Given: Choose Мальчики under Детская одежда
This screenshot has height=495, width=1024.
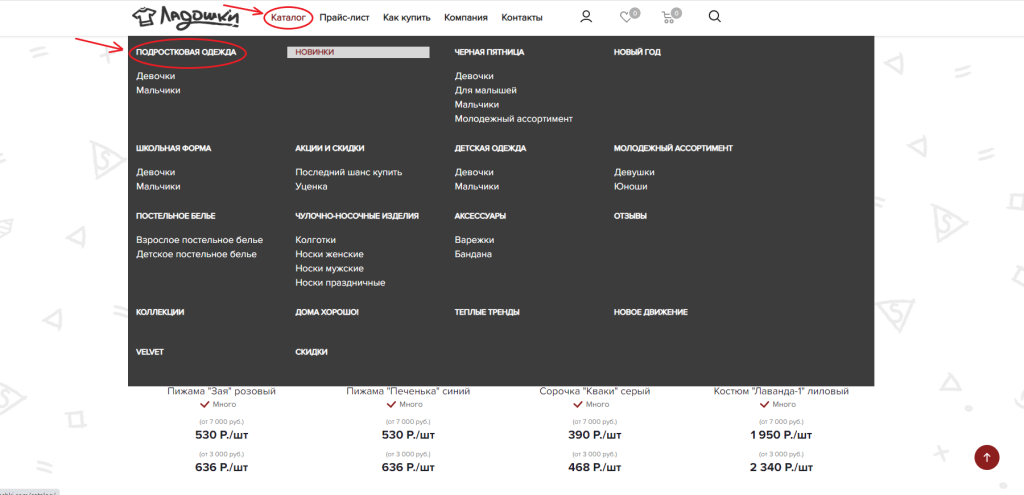Looking at the screenshot, I should coord(477,187).
